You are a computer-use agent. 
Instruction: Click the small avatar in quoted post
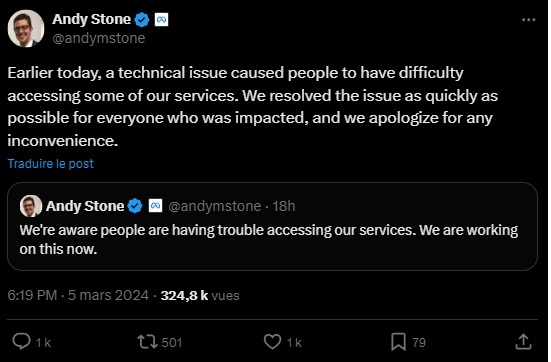tap(31, 206)
